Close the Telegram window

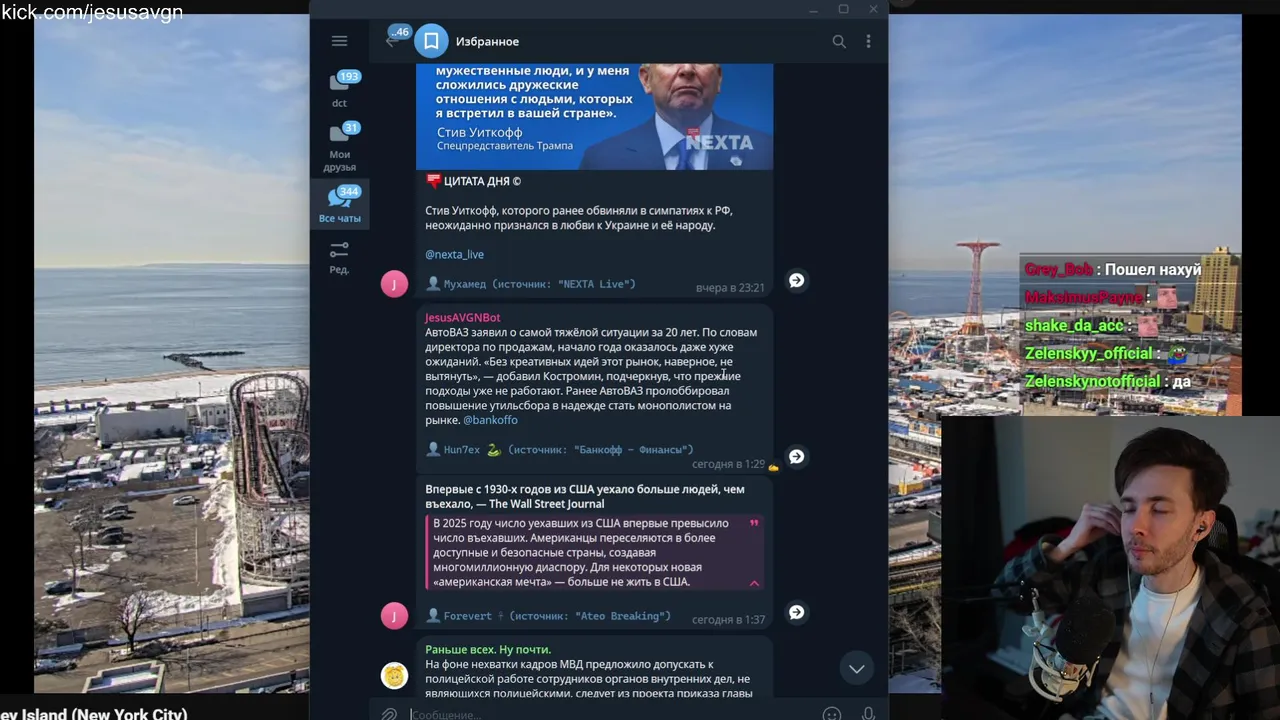(873, 9)
